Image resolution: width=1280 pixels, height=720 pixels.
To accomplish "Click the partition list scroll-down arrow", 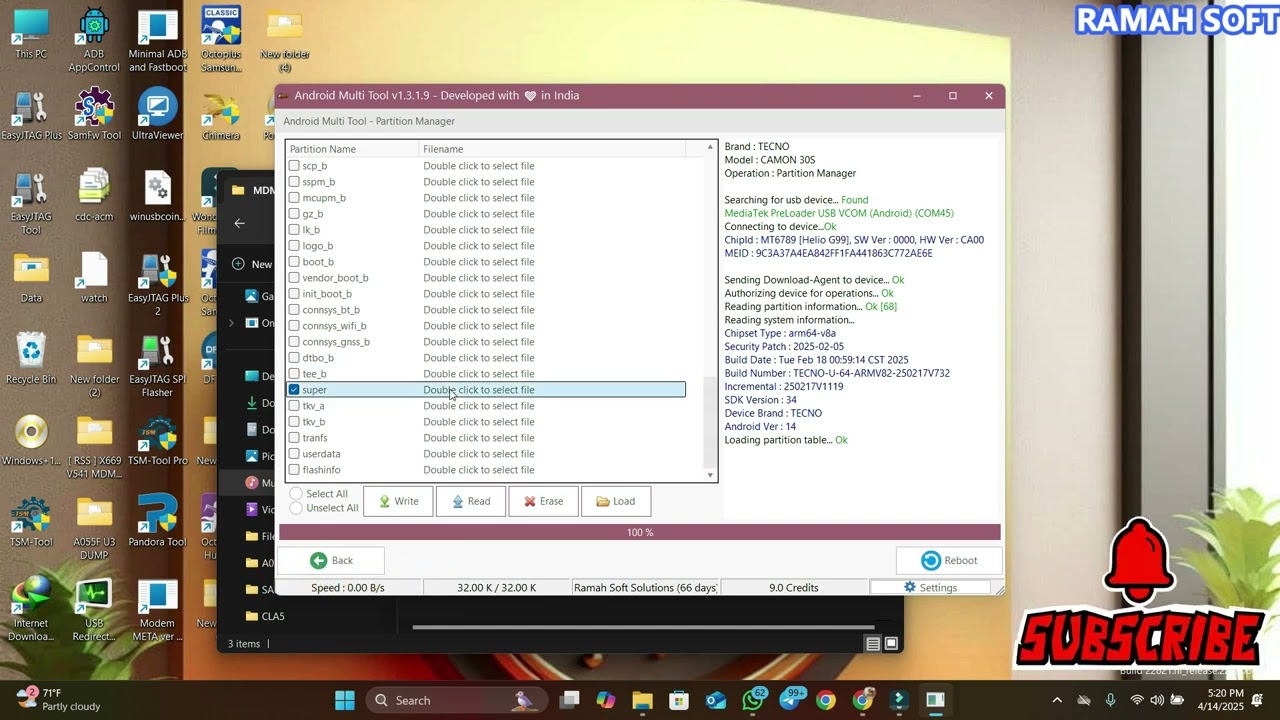I will coord(710,475).
